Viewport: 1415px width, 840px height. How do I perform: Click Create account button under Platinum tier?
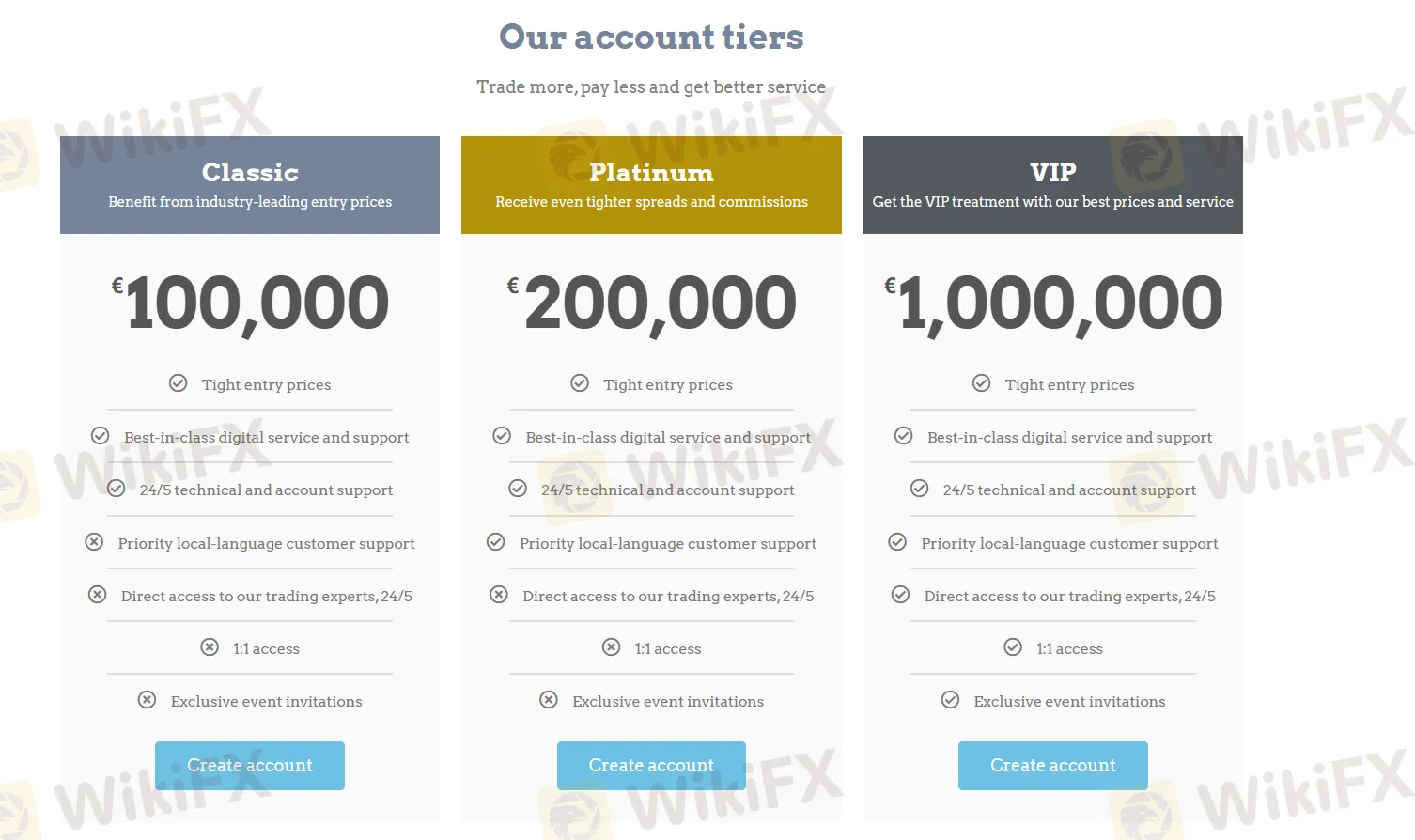[x=651, y=766]
